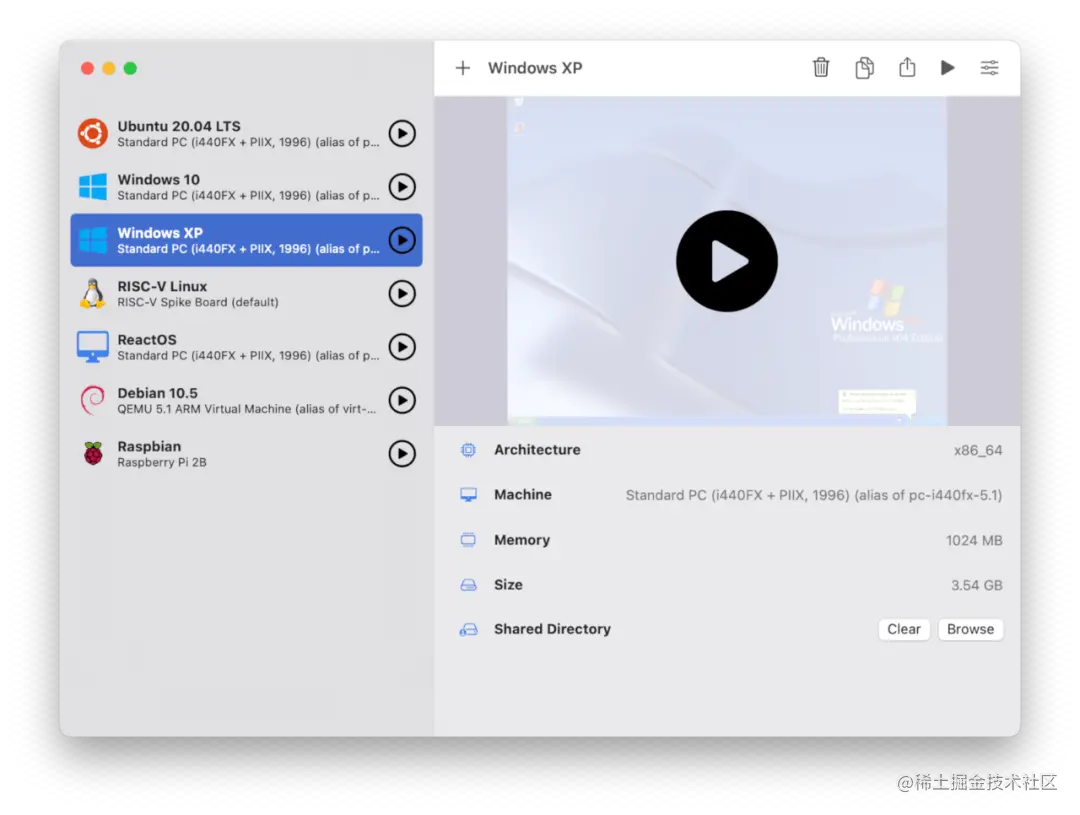Run VM with the toolbar play icon

(948, 68)
